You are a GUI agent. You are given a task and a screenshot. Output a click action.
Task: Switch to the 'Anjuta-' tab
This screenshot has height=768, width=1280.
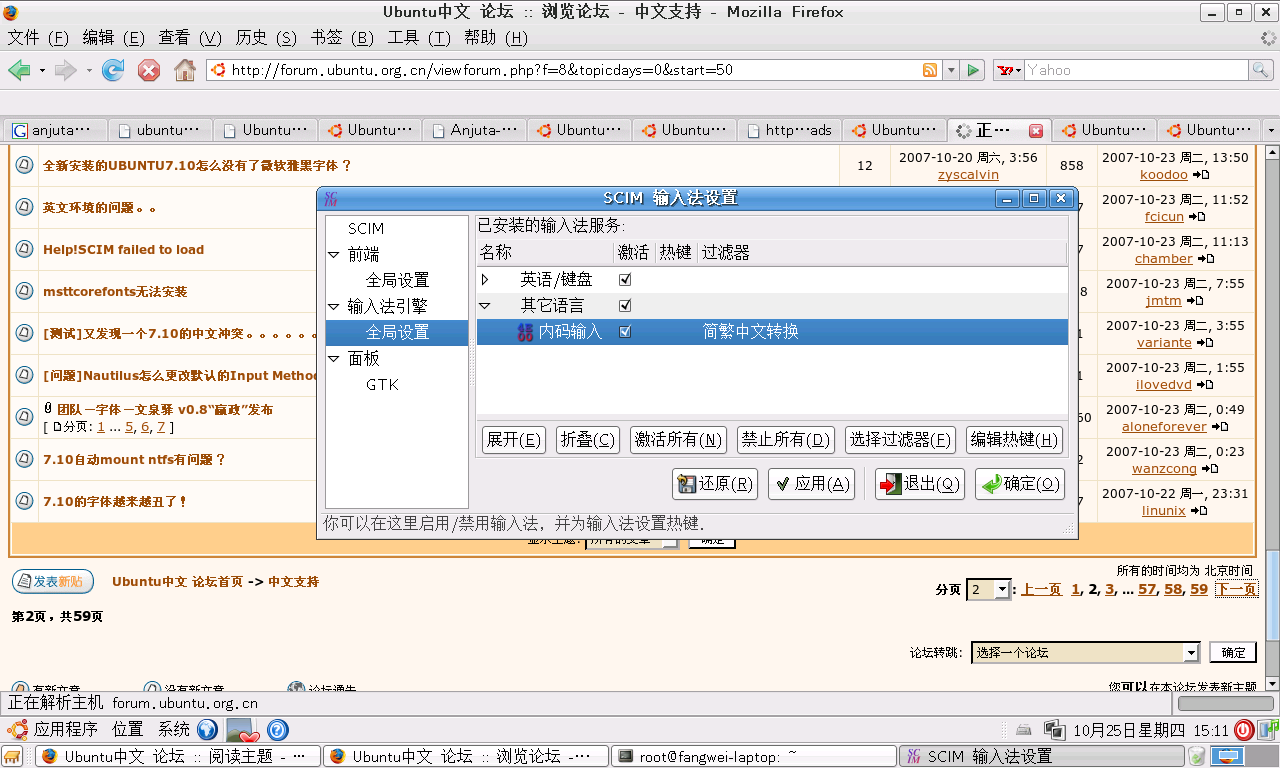(x=475, y=130)
